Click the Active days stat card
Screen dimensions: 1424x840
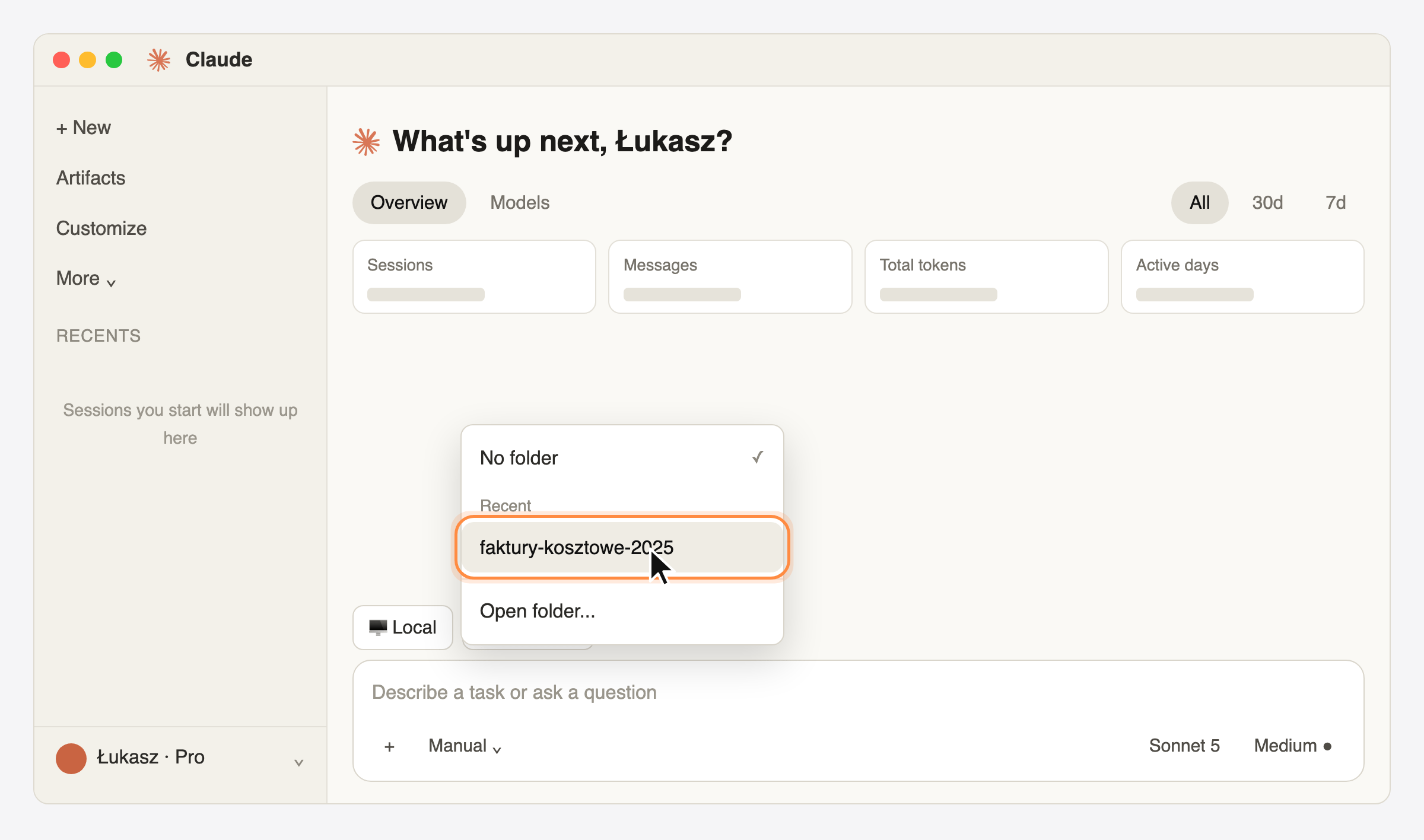(x=1243, y=277)
